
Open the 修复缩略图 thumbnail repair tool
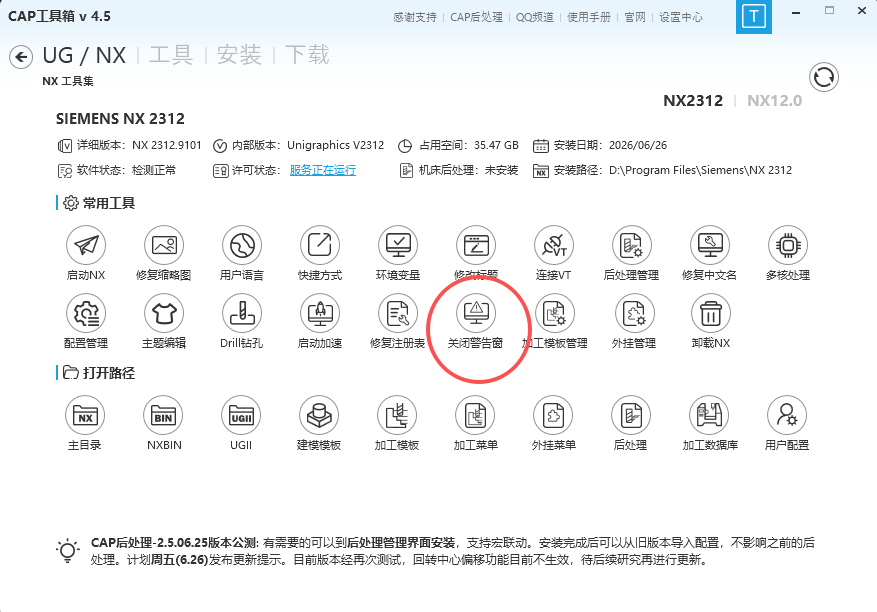pos(164,245)
